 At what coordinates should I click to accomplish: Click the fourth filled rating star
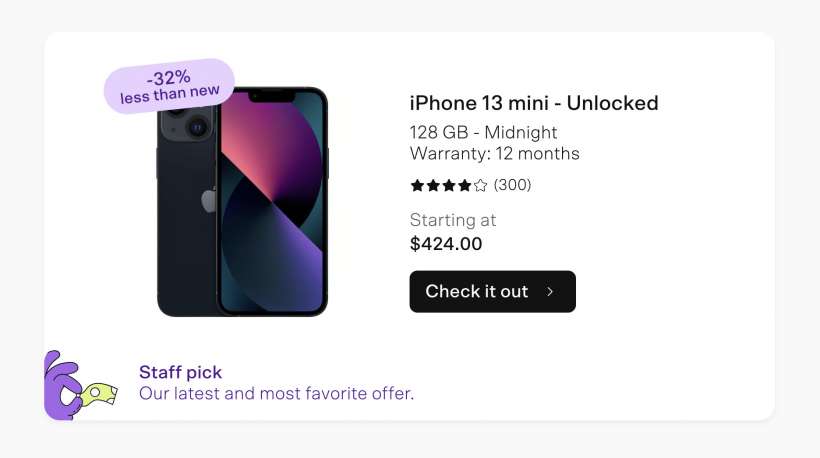[464, 185]
